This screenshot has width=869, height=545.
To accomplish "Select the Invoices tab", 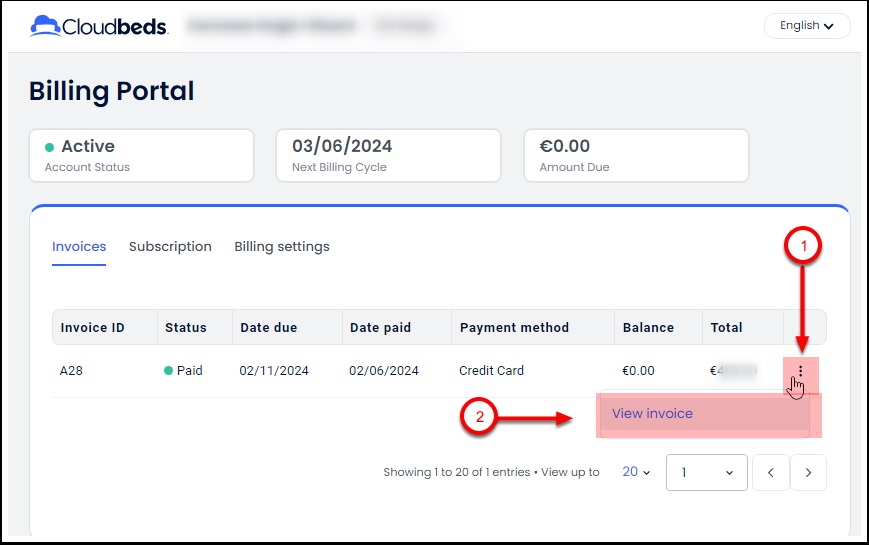I will [79, 247].
